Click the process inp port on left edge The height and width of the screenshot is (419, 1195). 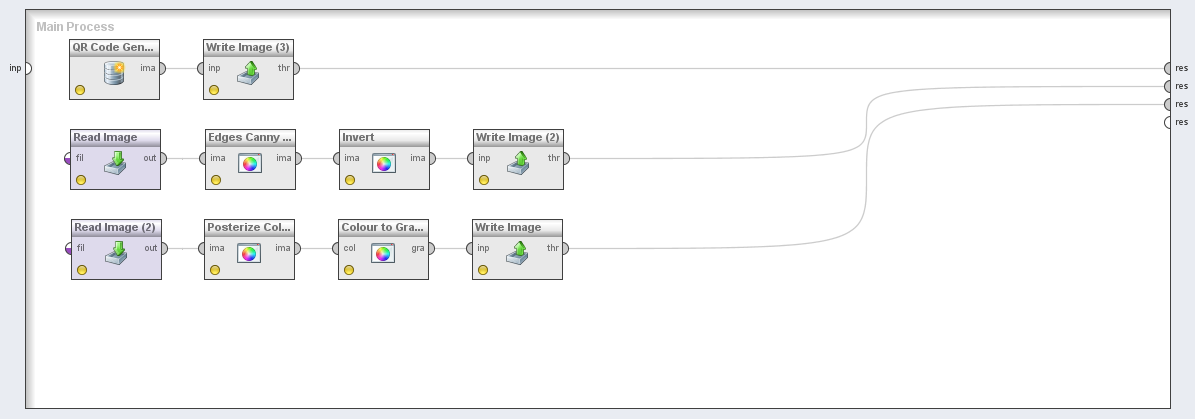[27, 68]
